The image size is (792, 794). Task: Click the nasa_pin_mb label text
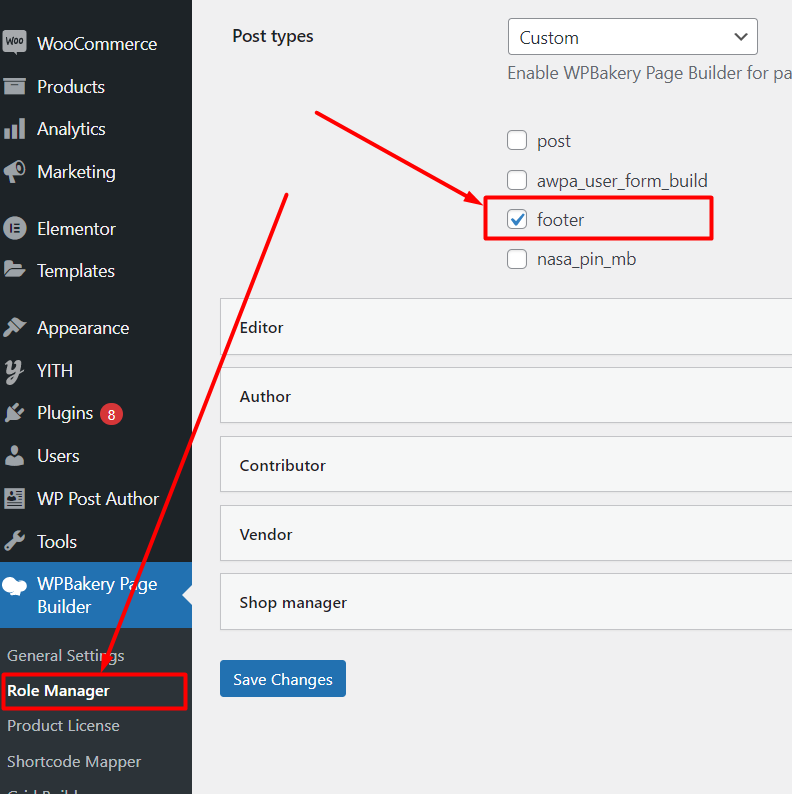[586, 259]
